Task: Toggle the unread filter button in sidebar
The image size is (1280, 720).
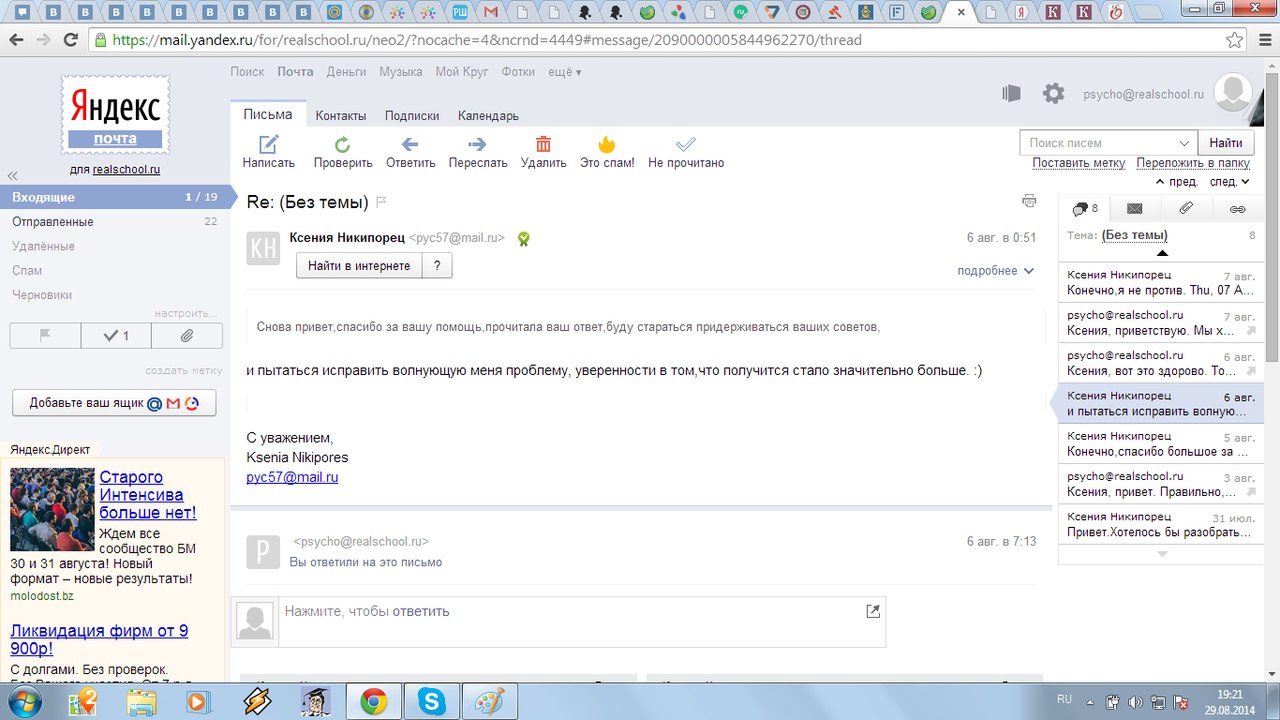Action: pyautogui.click(x=116, y=336)
